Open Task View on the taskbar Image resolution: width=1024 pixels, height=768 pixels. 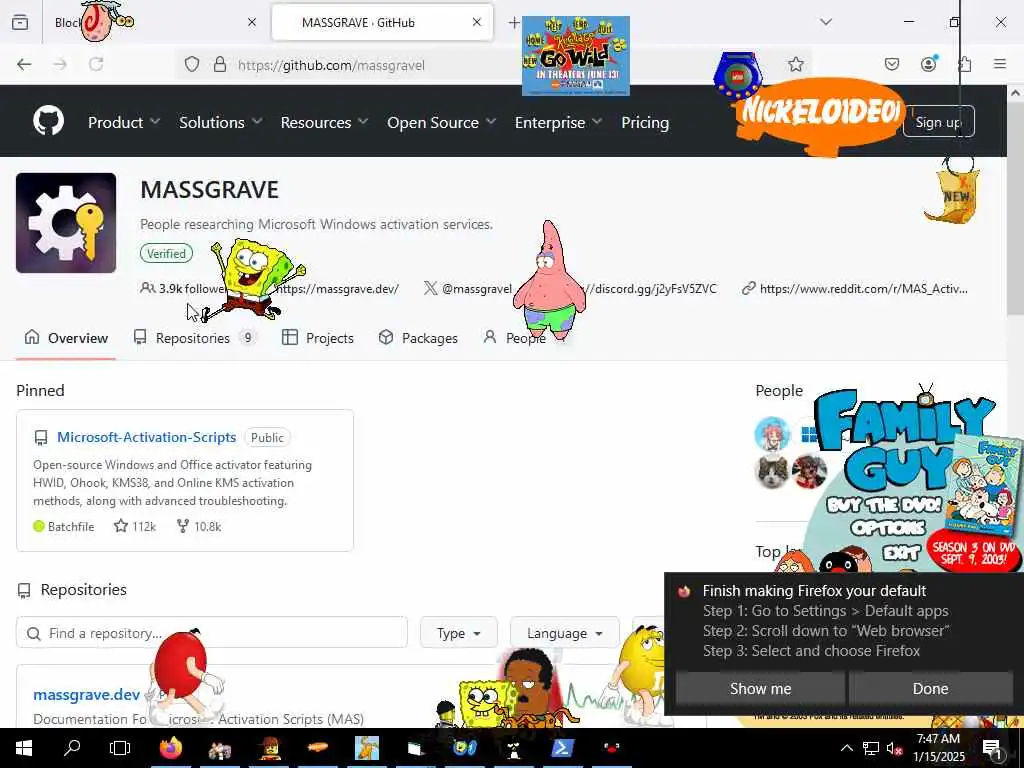point(120,748)
